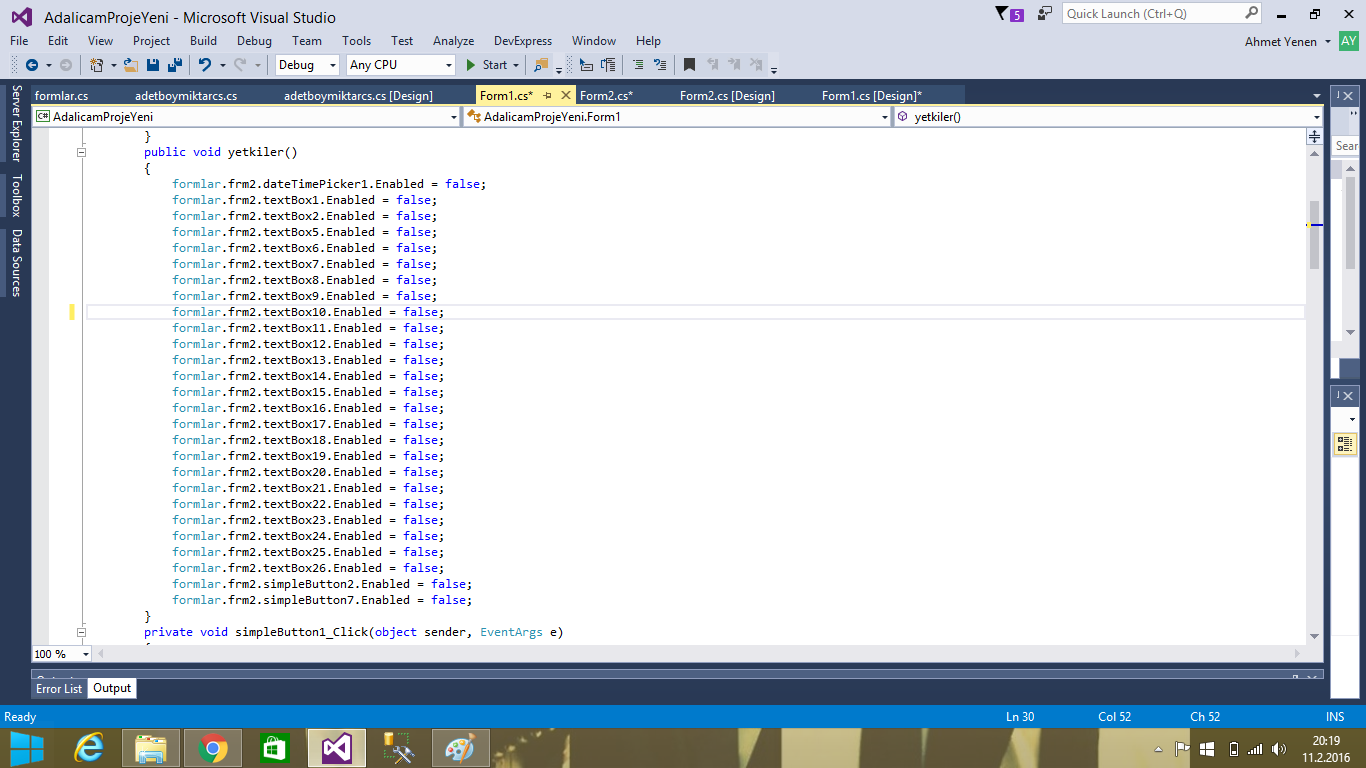Show the Error List panel
Image resolution: width=1366 pixels, height=768 pixels.
click(x=58, y=688)
